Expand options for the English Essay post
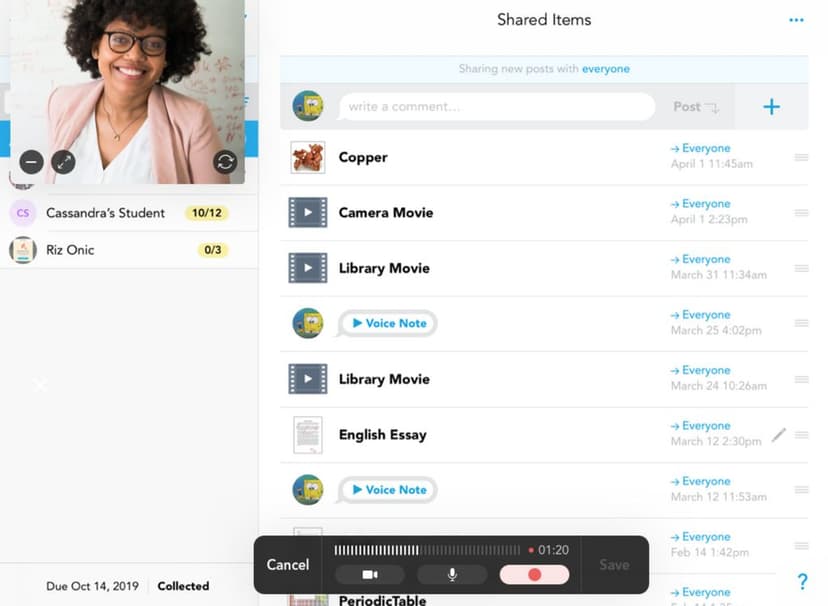The height and width of the screenshot is (606, 828). point(803,434)
